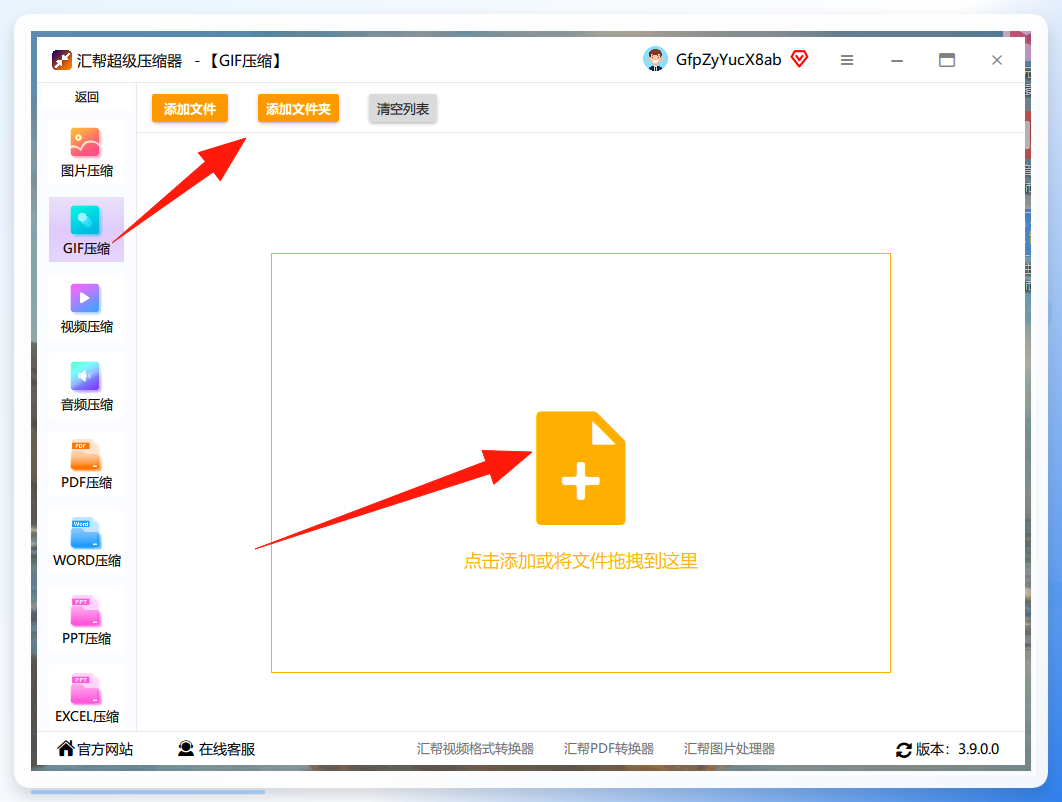This screenshot has width=1062, height=802.
Task: Click the version refresh update icon
Action: pos(904,750)
